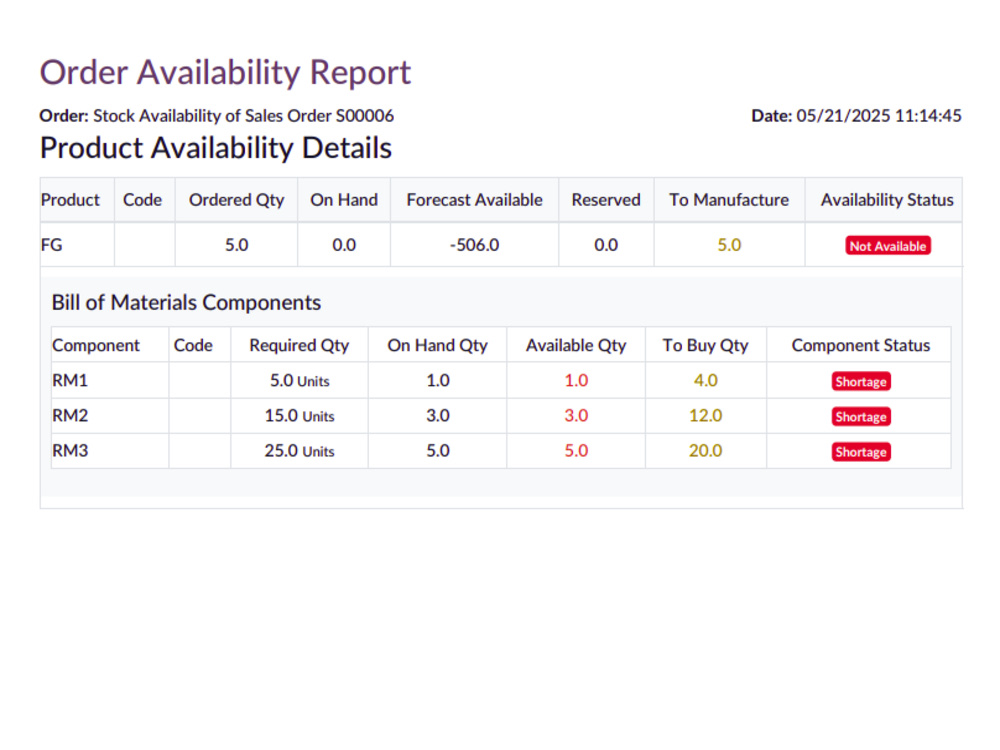Image resolution: width=1000 pixels, height=750 pixels.
Task: Click RM3 On Hand Qty value 5.0
Action: pyautogui.click(x=438, y=451)
